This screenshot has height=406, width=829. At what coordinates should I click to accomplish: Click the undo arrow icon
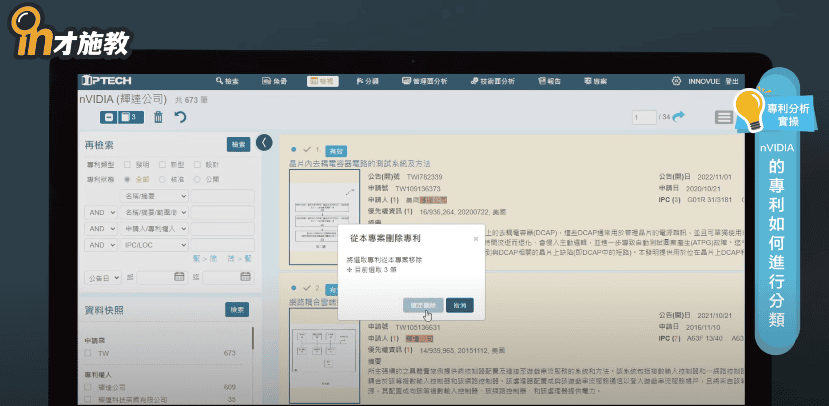coord(181,117)
